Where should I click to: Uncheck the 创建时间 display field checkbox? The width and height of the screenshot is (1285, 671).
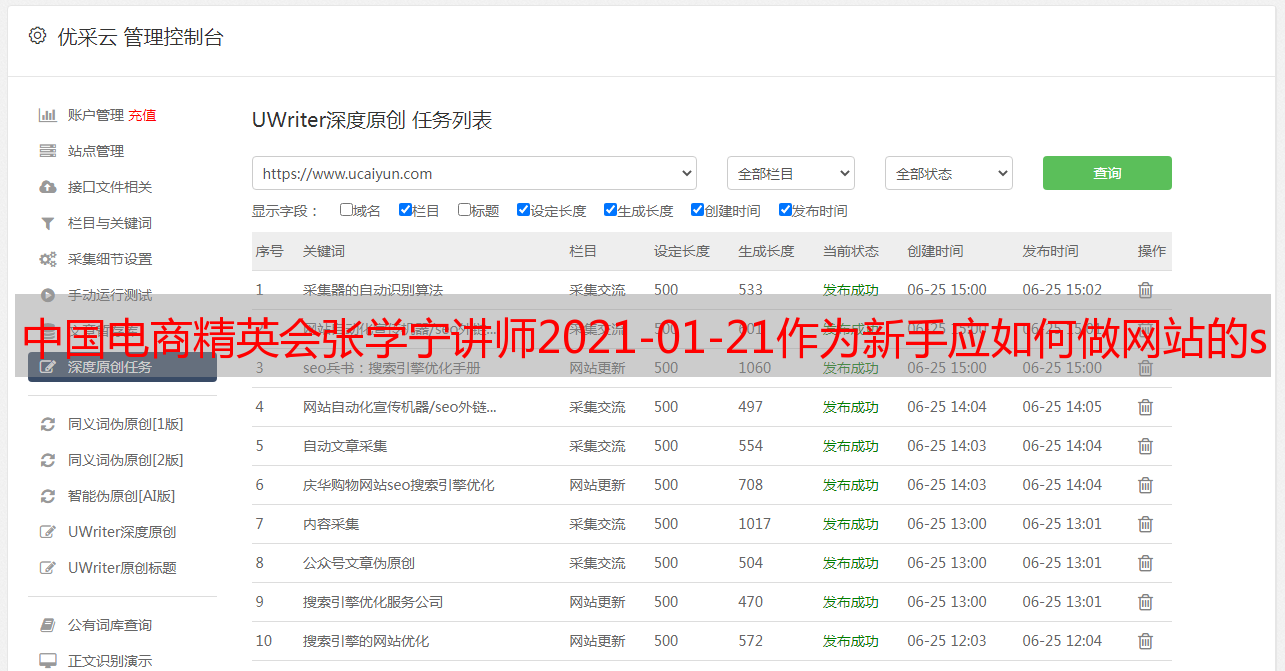697,210
